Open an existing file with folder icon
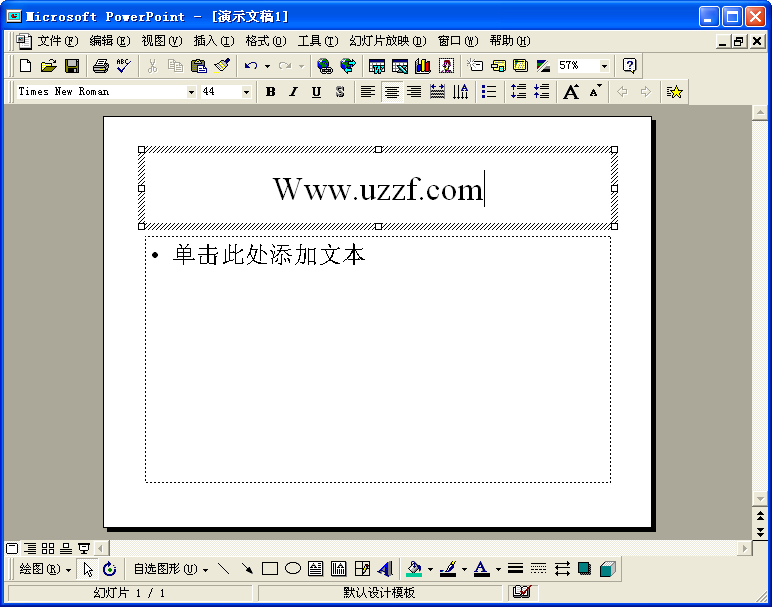Screen dimensions: 772x607 [x=48, y=65]
